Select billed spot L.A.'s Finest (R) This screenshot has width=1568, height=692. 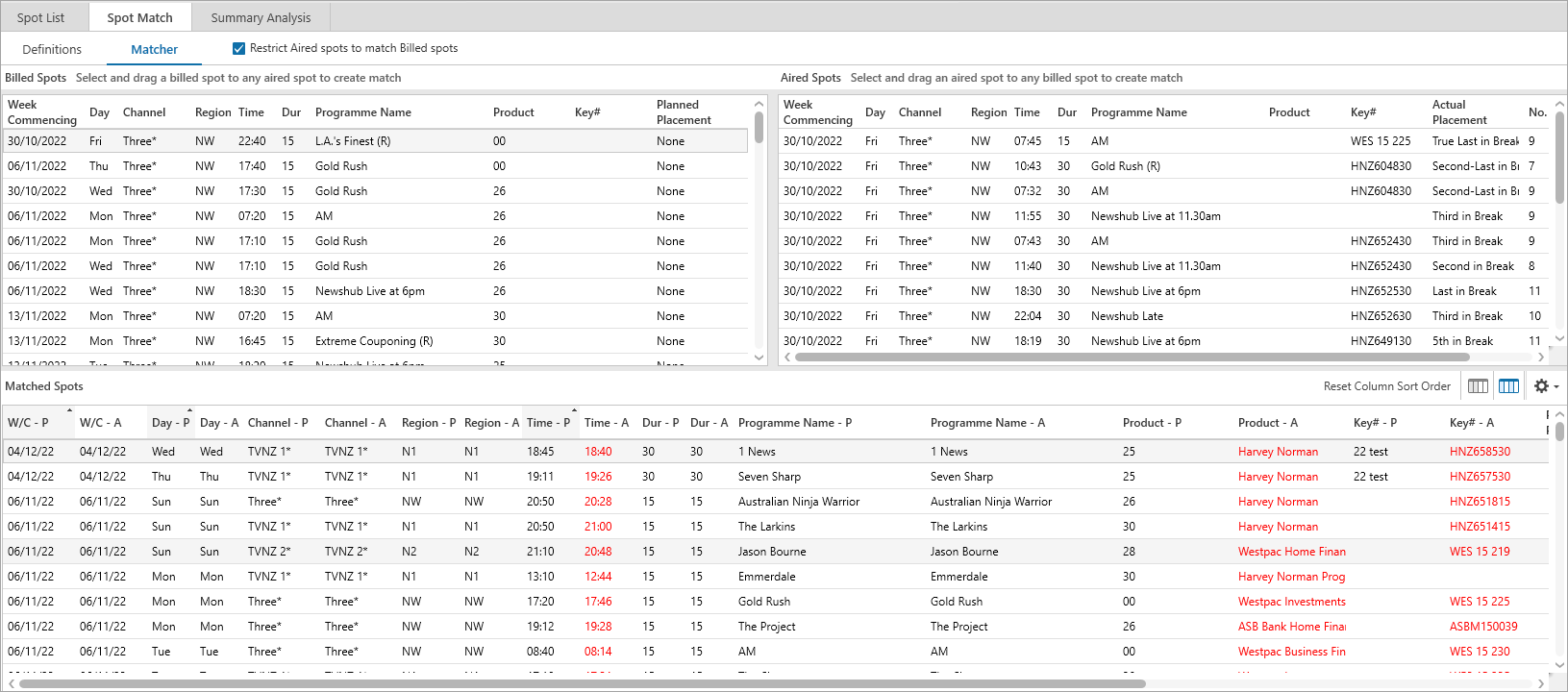(375, 141)
